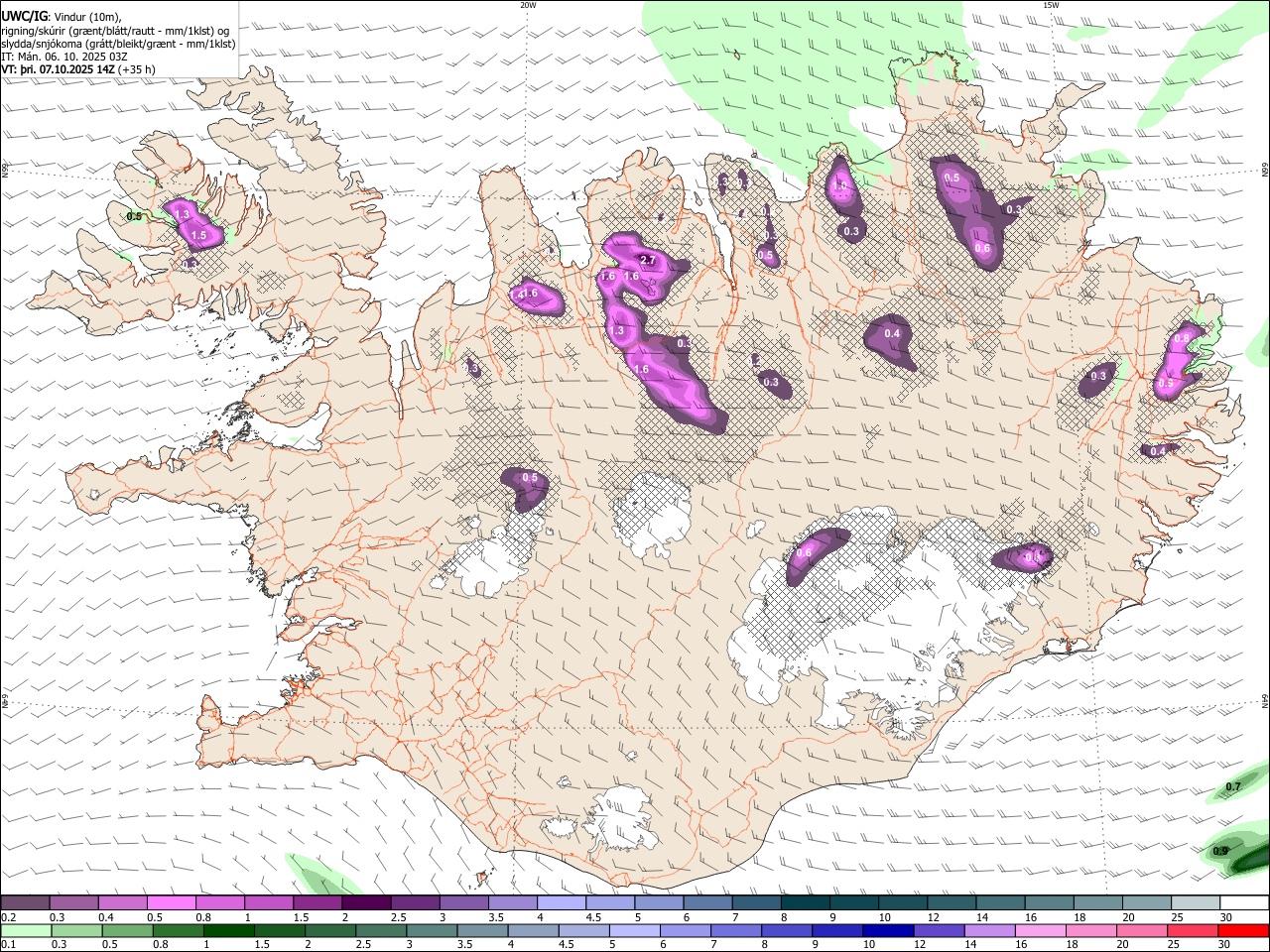Click the '30' label on the top legend row
The image size is (1270, 952).
click(1225, 917)
